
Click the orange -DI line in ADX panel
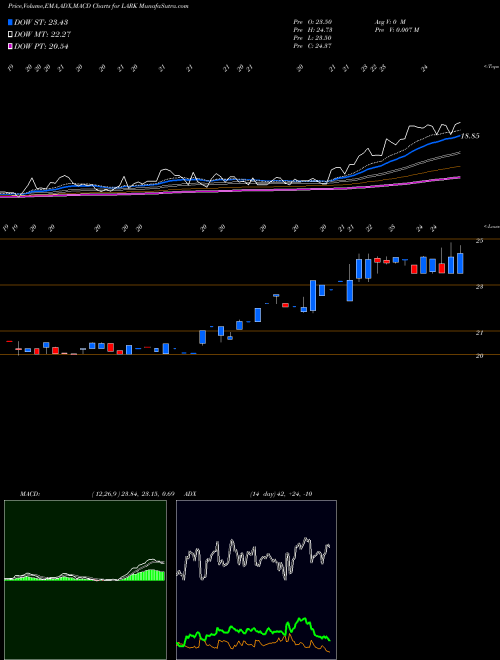tap(253, 643)
